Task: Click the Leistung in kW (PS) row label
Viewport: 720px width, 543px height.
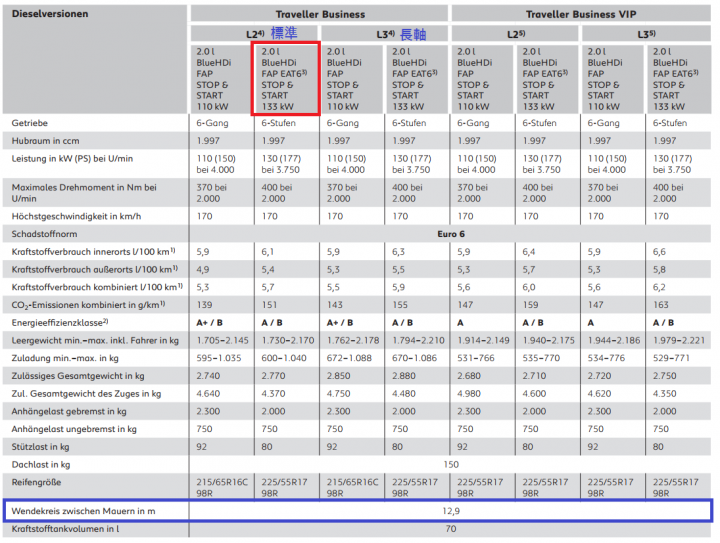Action: click(72, 159)
